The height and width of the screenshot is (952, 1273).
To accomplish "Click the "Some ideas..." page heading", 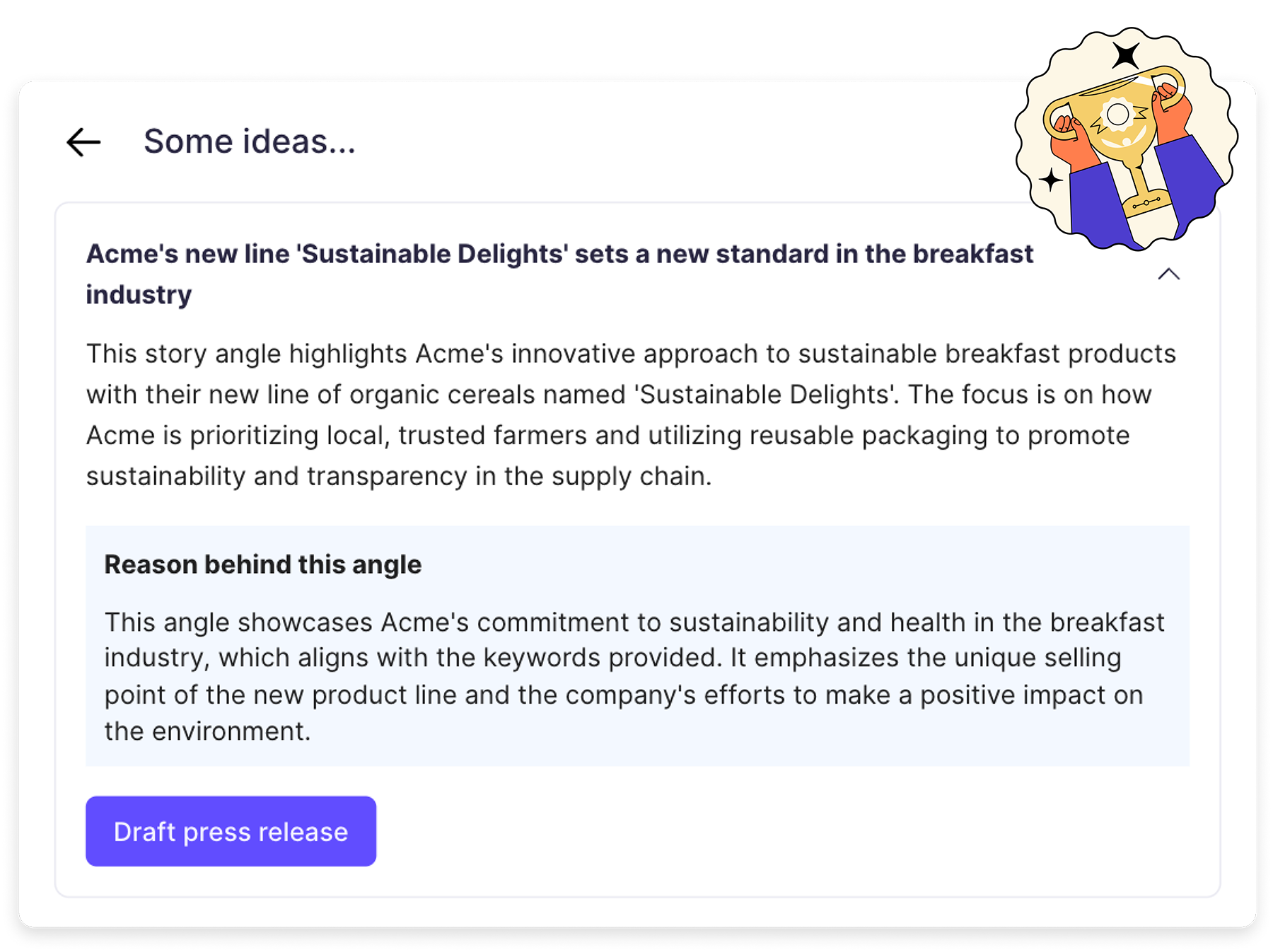I will point(249,141).
